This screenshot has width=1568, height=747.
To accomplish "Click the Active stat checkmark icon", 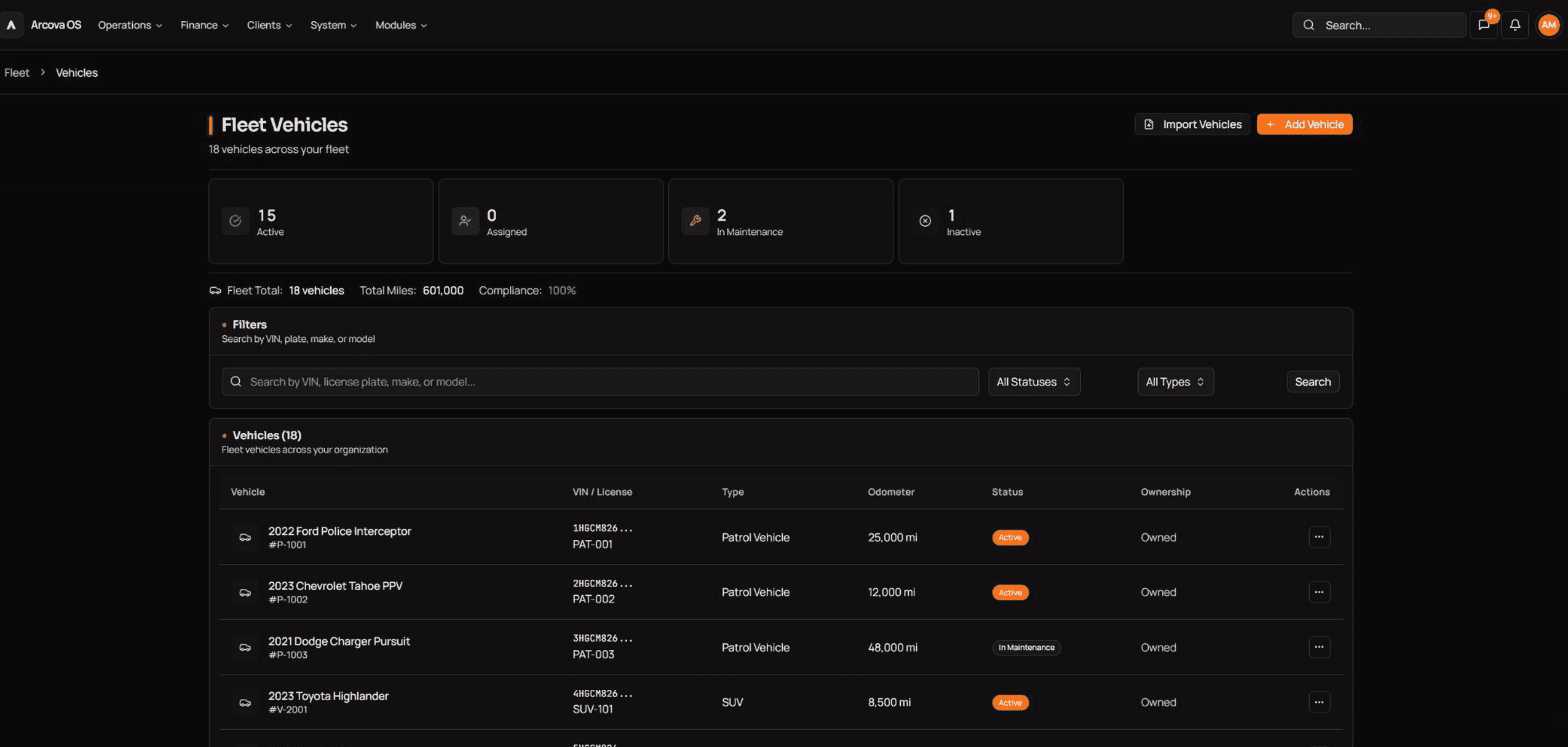I will click(235, 221).
